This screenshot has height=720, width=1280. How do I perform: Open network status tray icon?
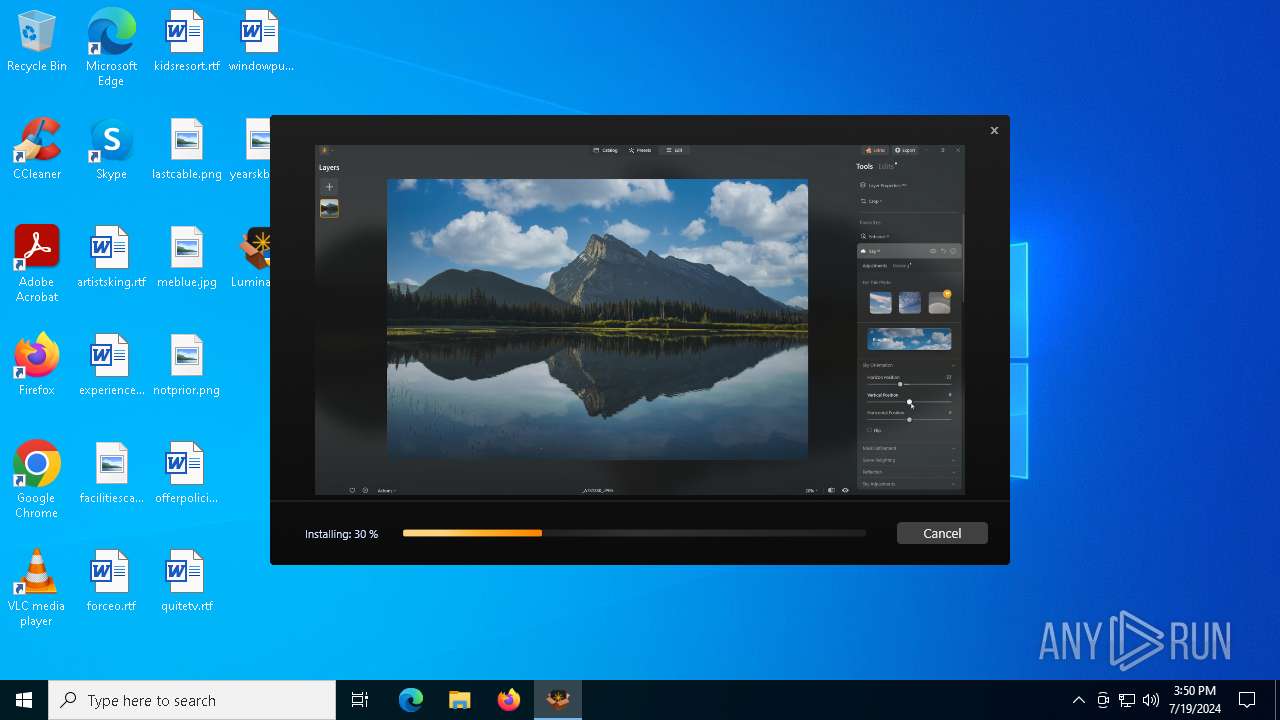1127,700
